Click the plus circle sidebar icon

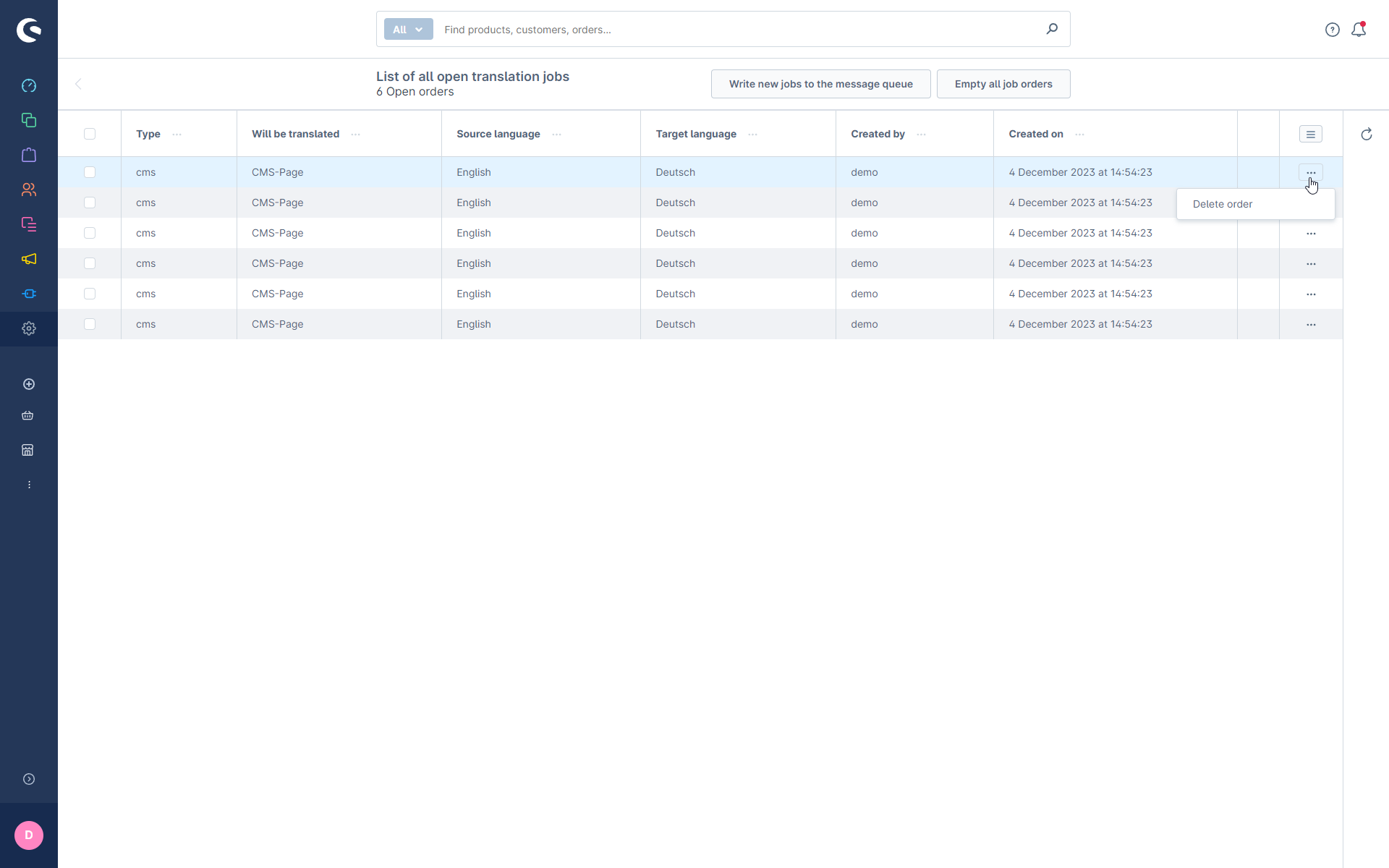pos(29,384)
